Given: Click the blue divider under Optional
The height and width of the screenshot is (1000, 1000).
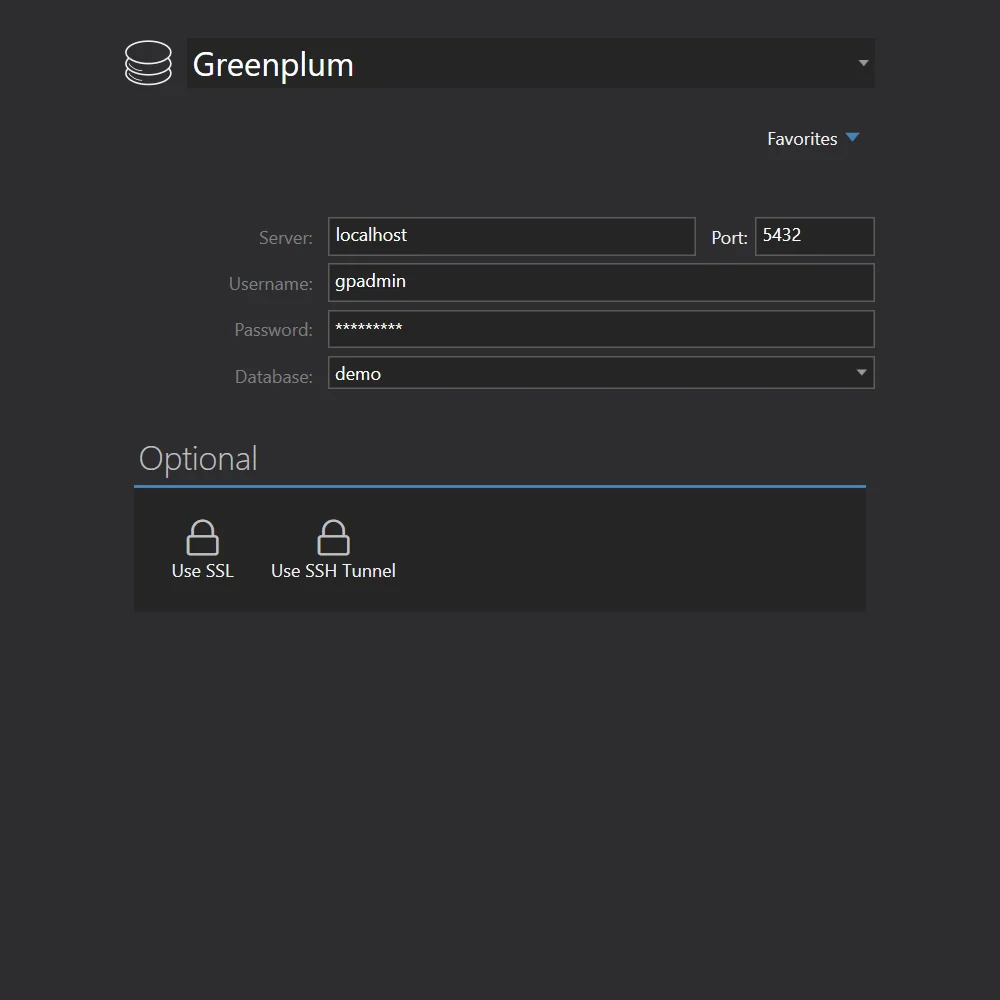Looking at the screenshot, I should click(x=500, y=487).
